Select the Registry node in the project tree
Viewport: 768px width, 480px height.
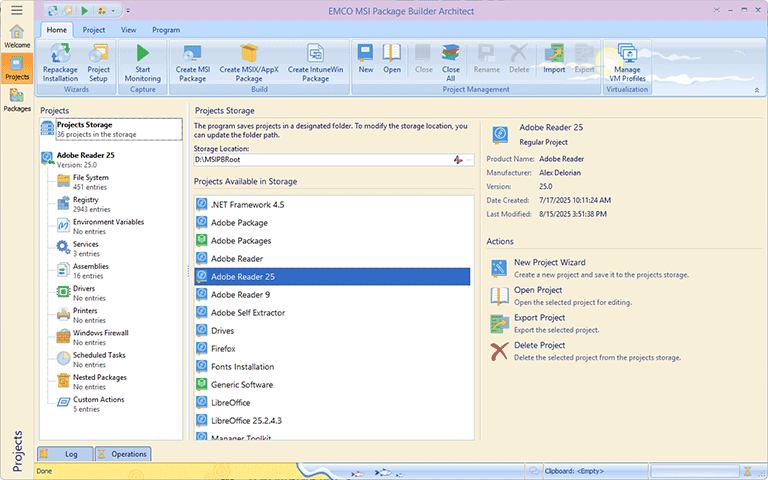pyautogui.click(x=86, y=200)
